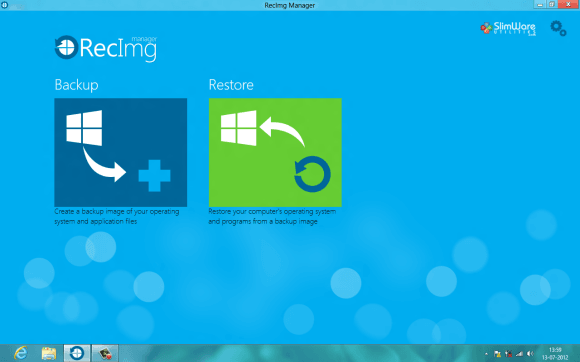The width and height of the screenshot is (580, 362).
Task: Open the green Restore tile
Action: tap(275, 152)
